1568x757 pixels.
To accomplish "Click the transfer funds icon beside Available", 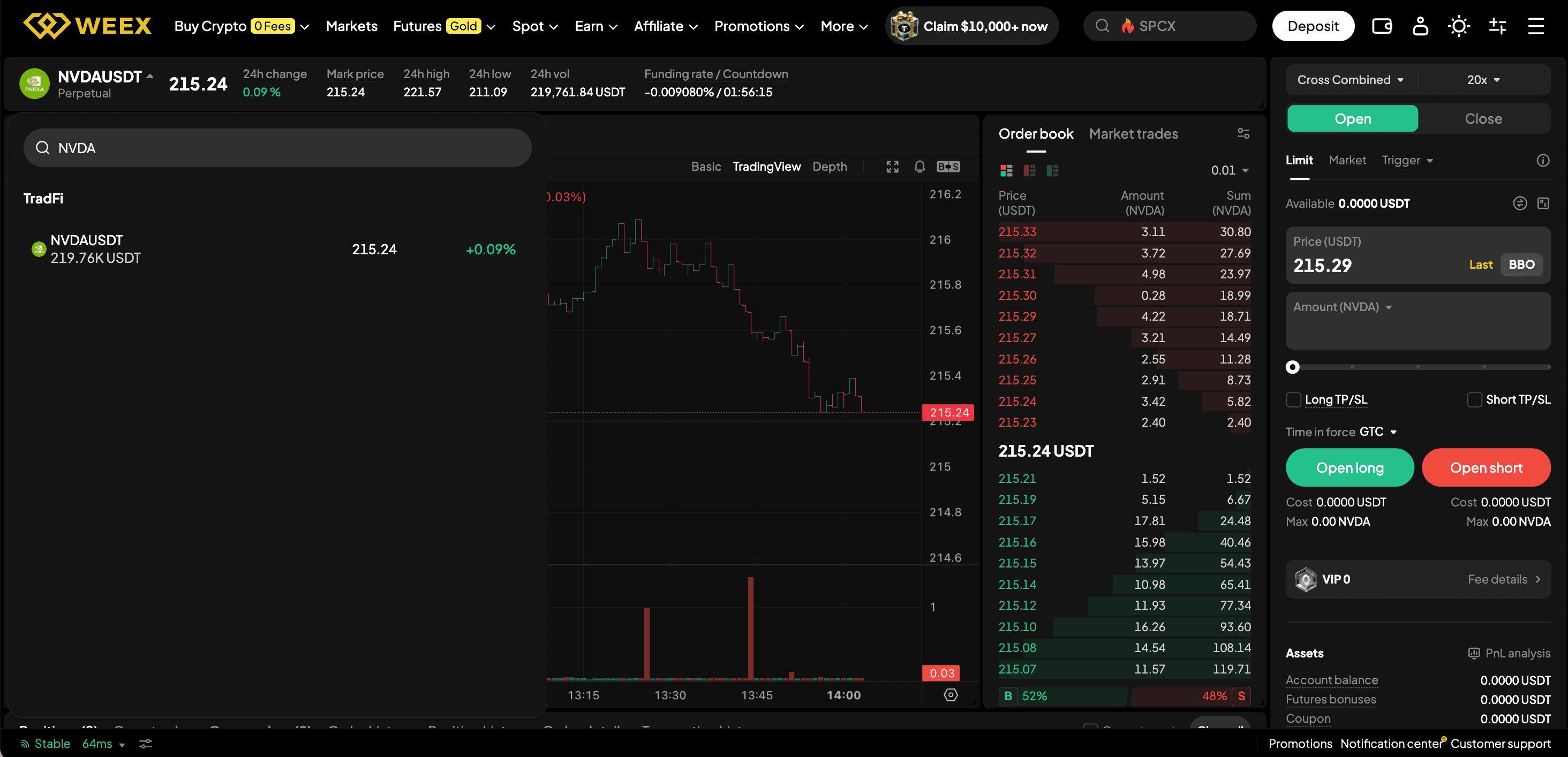I will click(x=1520, y=203).
